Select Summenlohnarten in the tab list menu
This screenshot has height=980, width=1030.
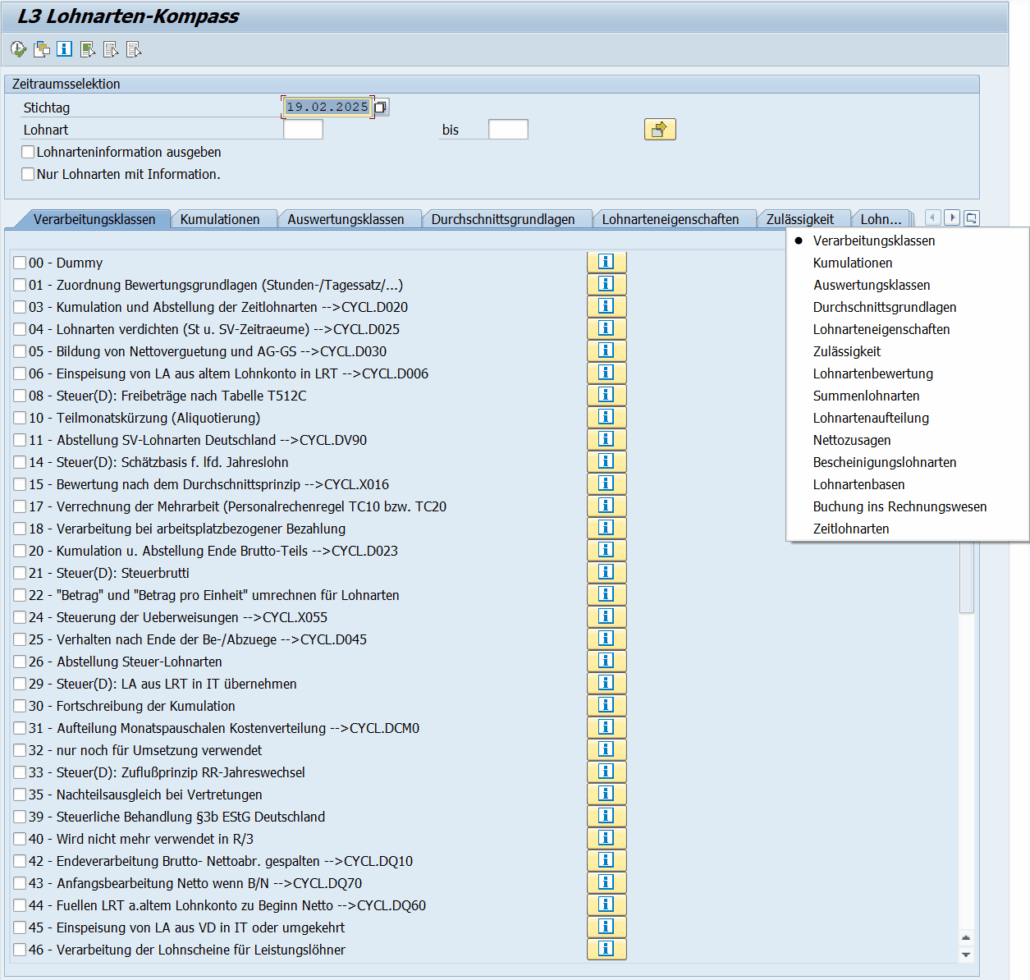866,395
